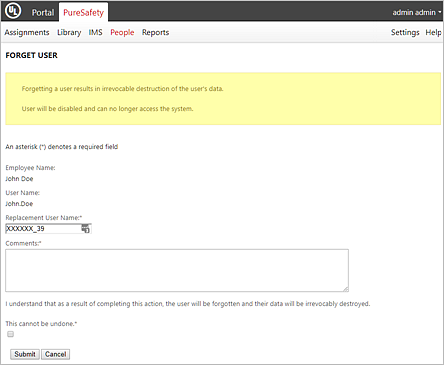Screen dimensions: 444x365
Task: Click inside the Comments text area
Action: tap(177, 270)
